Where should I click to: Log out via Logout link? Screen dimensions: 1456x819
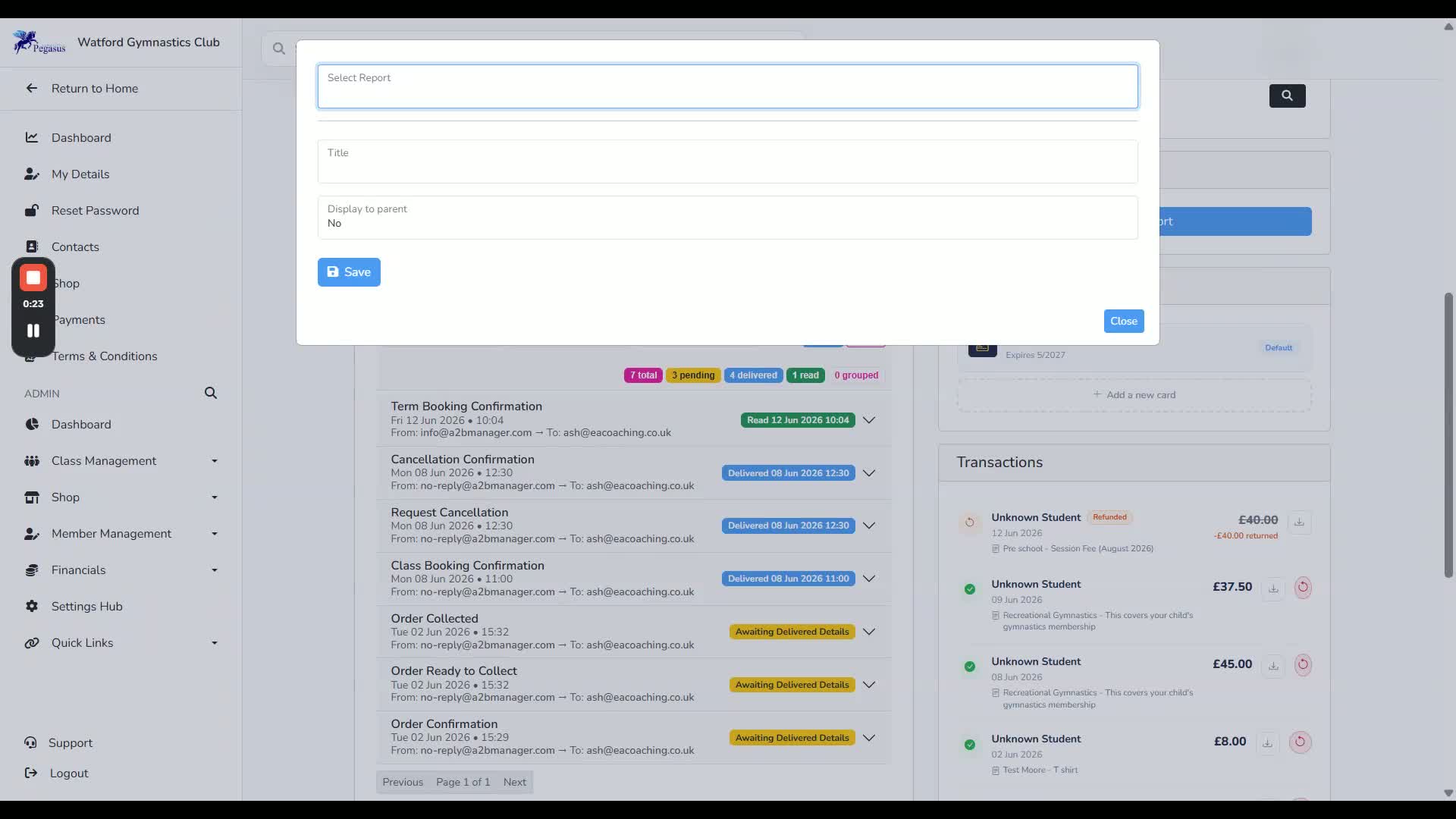pyautogui.click(x=69, y=773)
